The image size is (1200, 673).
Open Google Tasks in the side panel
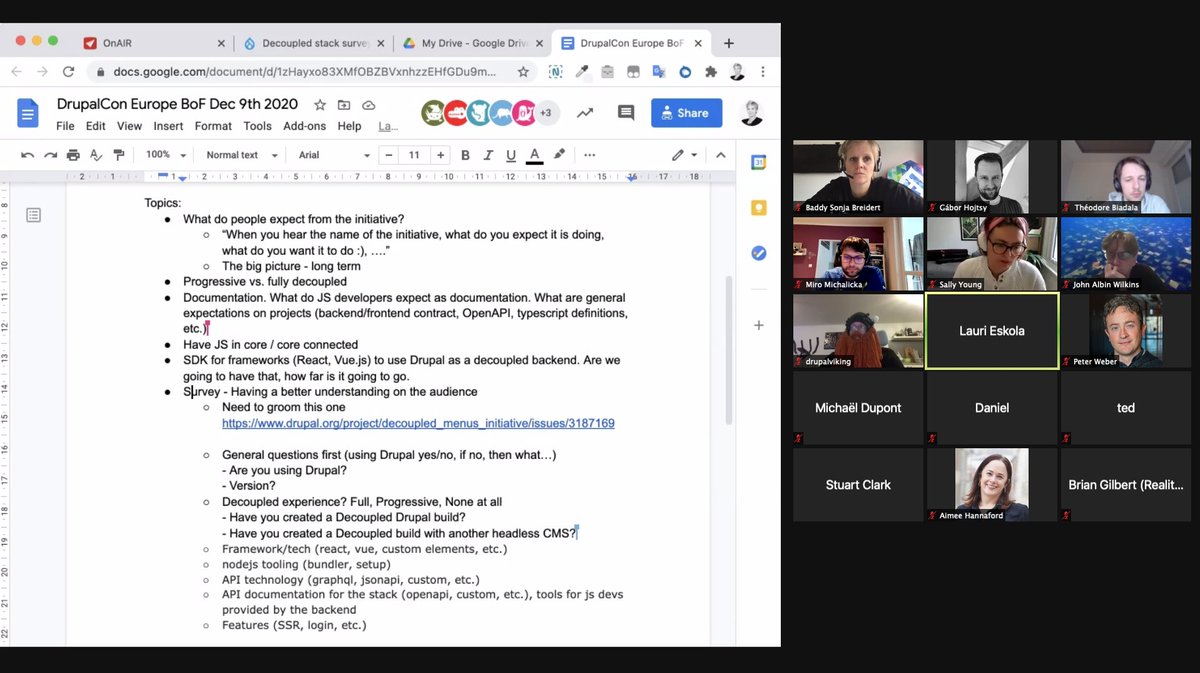click(x=759, y=253)
